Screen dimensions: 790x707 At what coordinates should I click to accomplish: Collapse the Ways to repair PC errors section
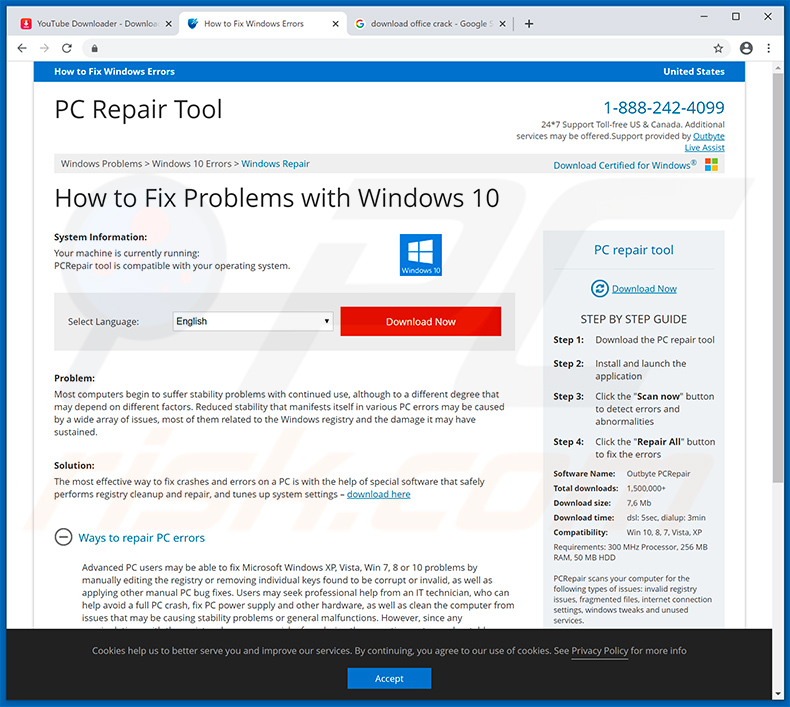(63, 537)
